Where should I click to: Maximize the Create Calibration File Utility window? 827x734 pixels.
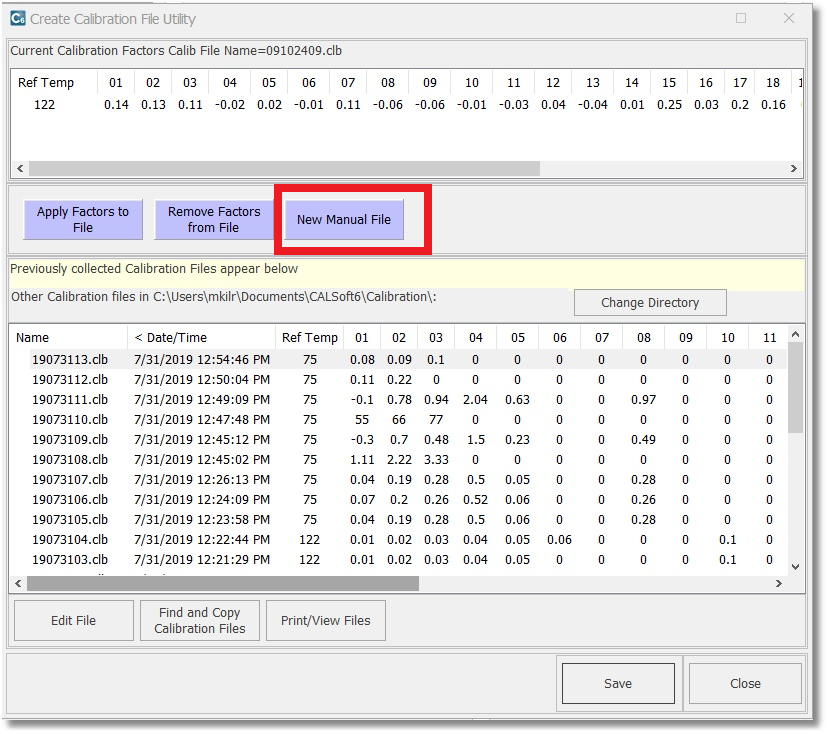click(x=741, y=18)
